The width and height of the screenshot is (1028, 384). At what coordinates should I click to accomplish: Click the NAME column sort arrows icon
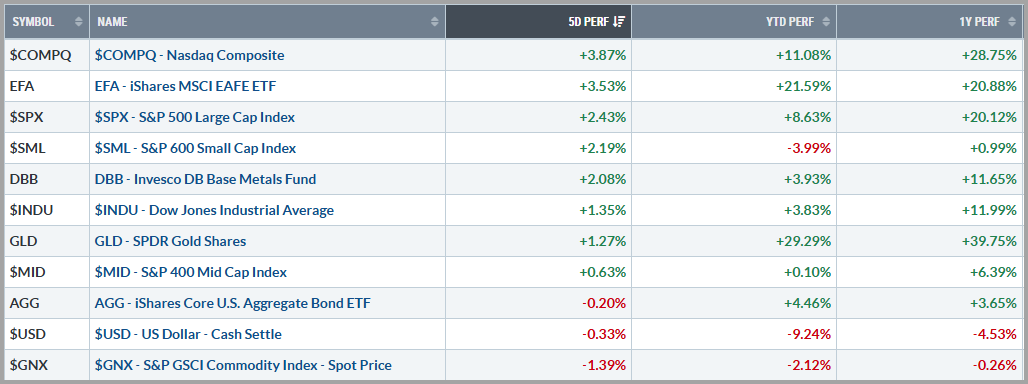434,22
